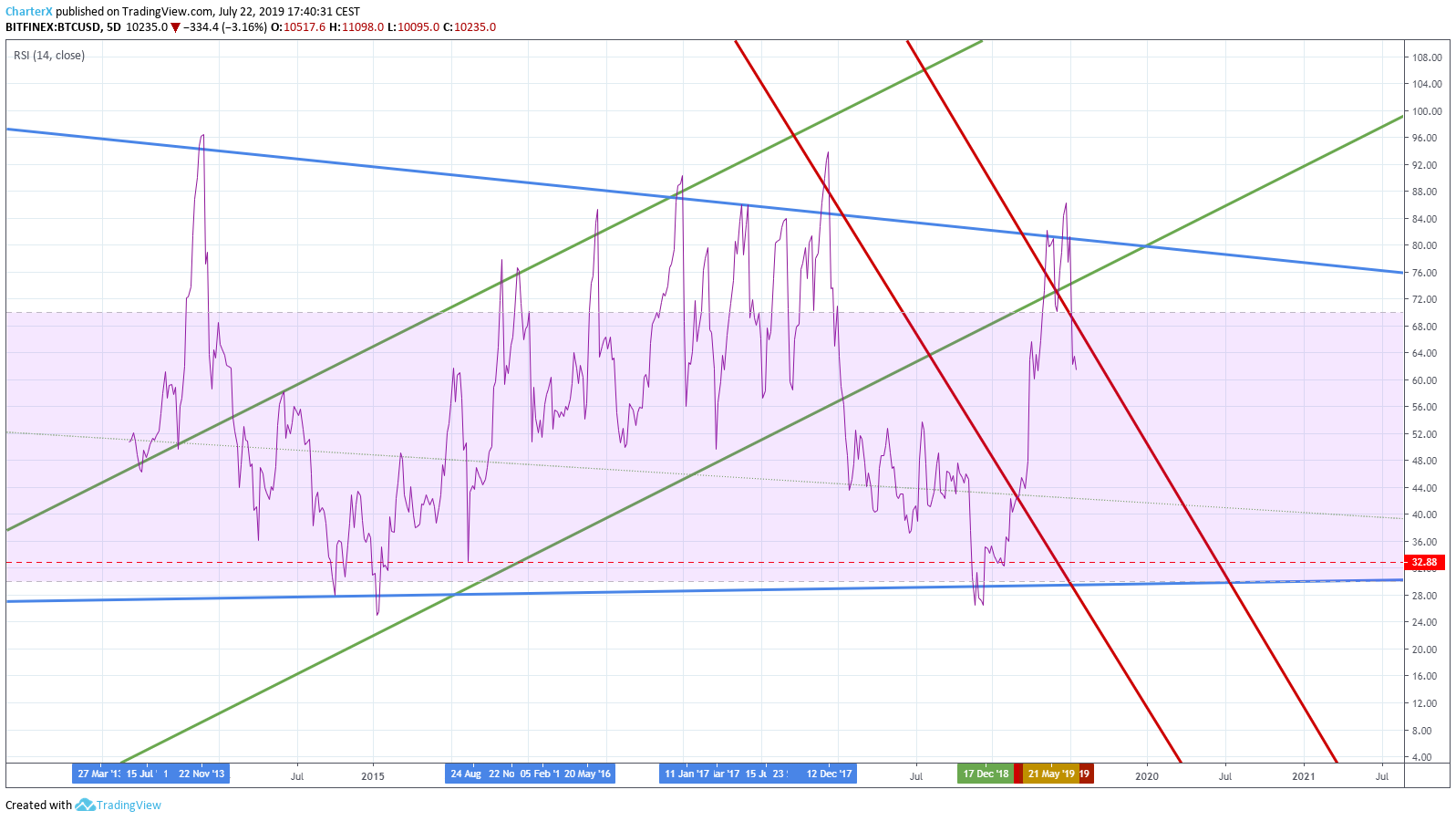Click the O:10517.6 open price value
Viewport: 1456px width, 821px height.
click(298, 27)
